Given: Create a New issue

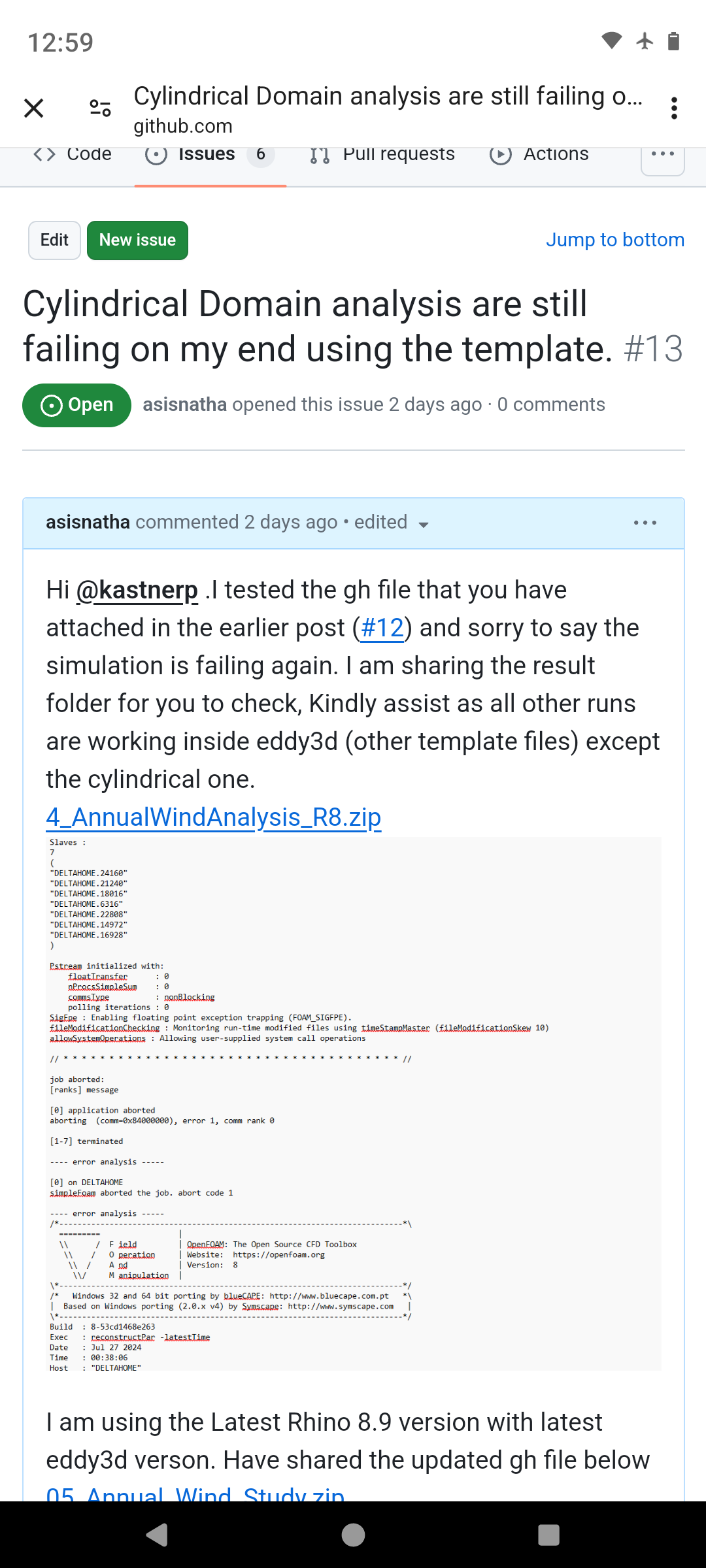Looking at the screenshot, I should (137, 240).
